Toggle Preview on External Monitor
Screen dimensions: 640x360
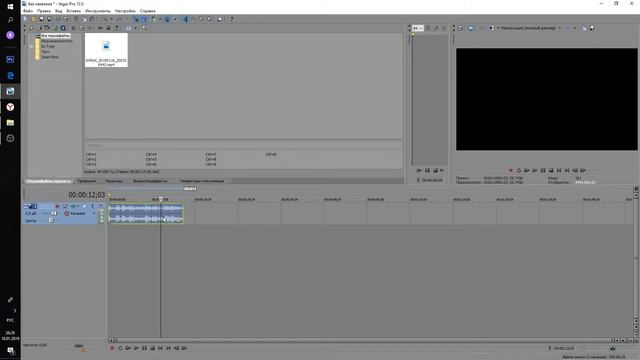(x=471, y=28)
